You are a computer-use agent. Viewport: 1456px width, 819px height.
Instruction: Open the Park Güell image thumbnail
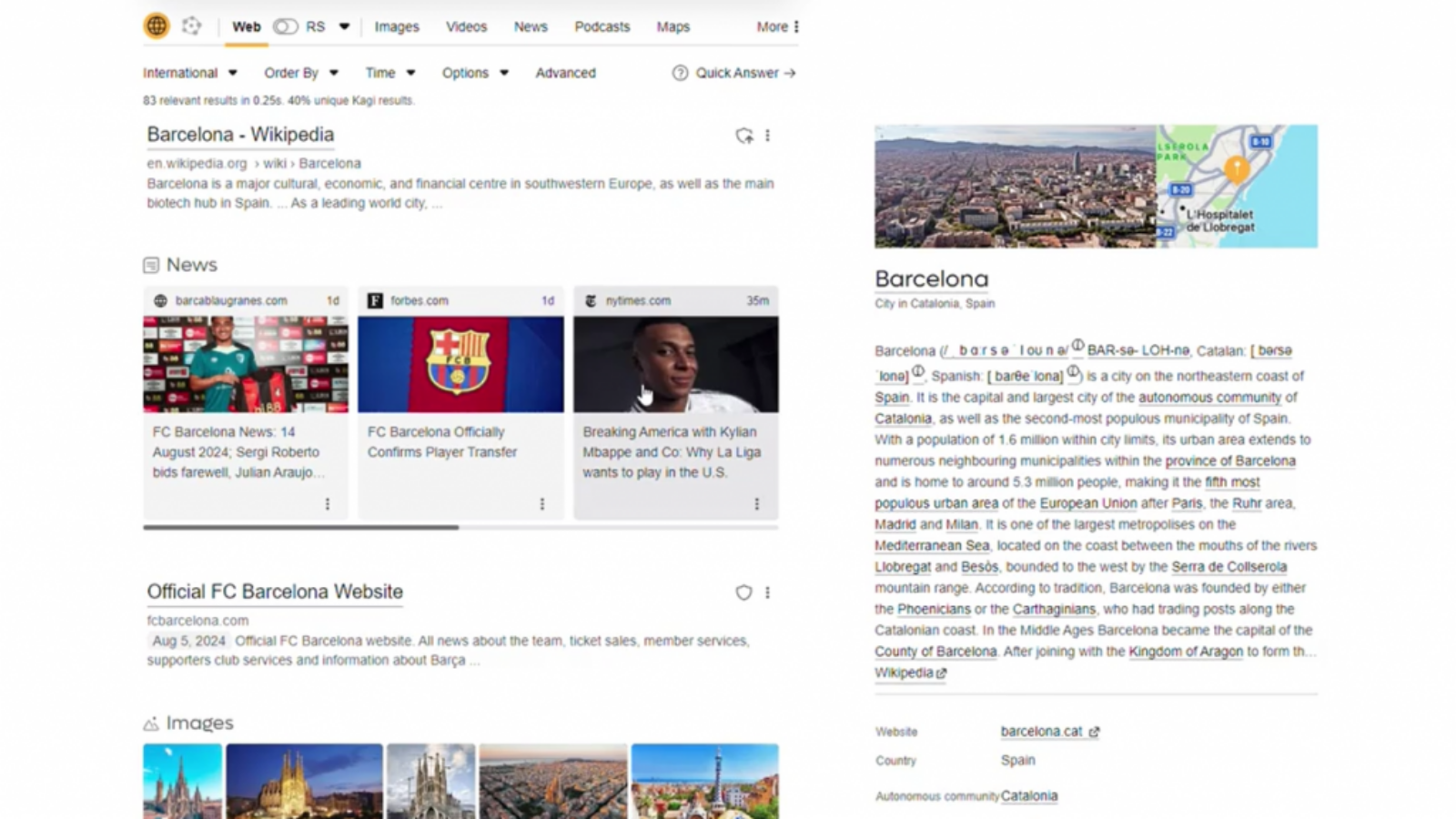pos(705,781)
